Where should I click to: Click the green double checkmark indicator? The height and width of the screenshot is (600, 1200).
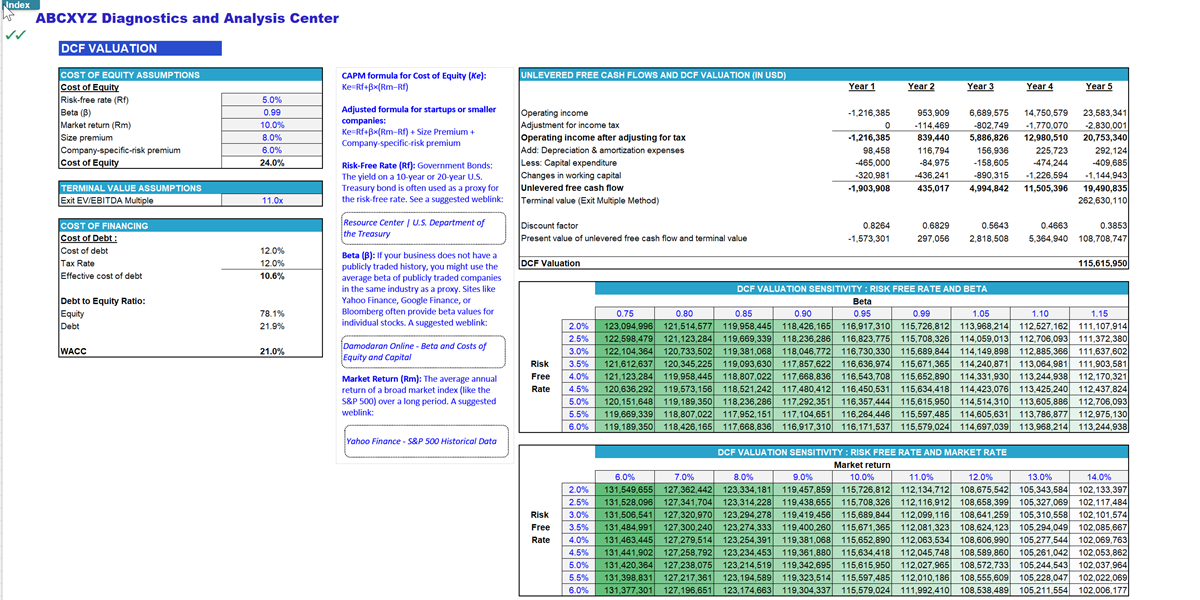point(16,34)
